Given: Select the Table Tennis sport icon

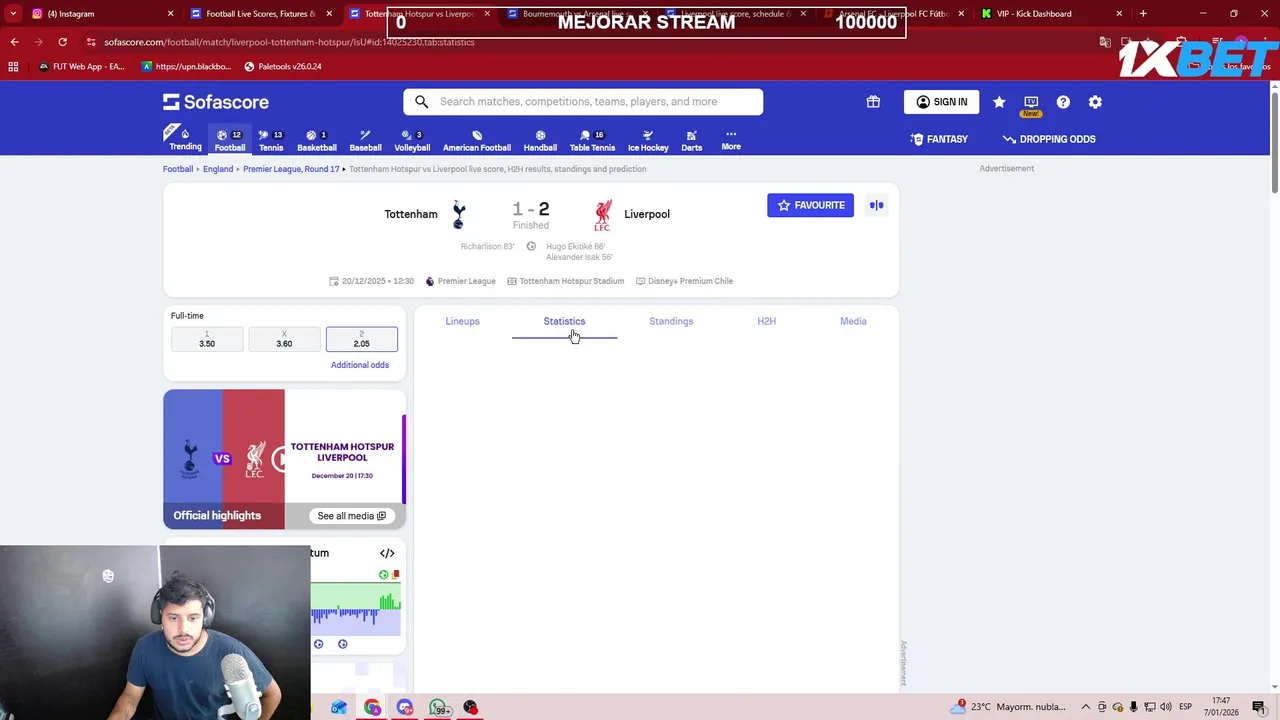Looking at the screenshot, I should click(x=592, y=140).
